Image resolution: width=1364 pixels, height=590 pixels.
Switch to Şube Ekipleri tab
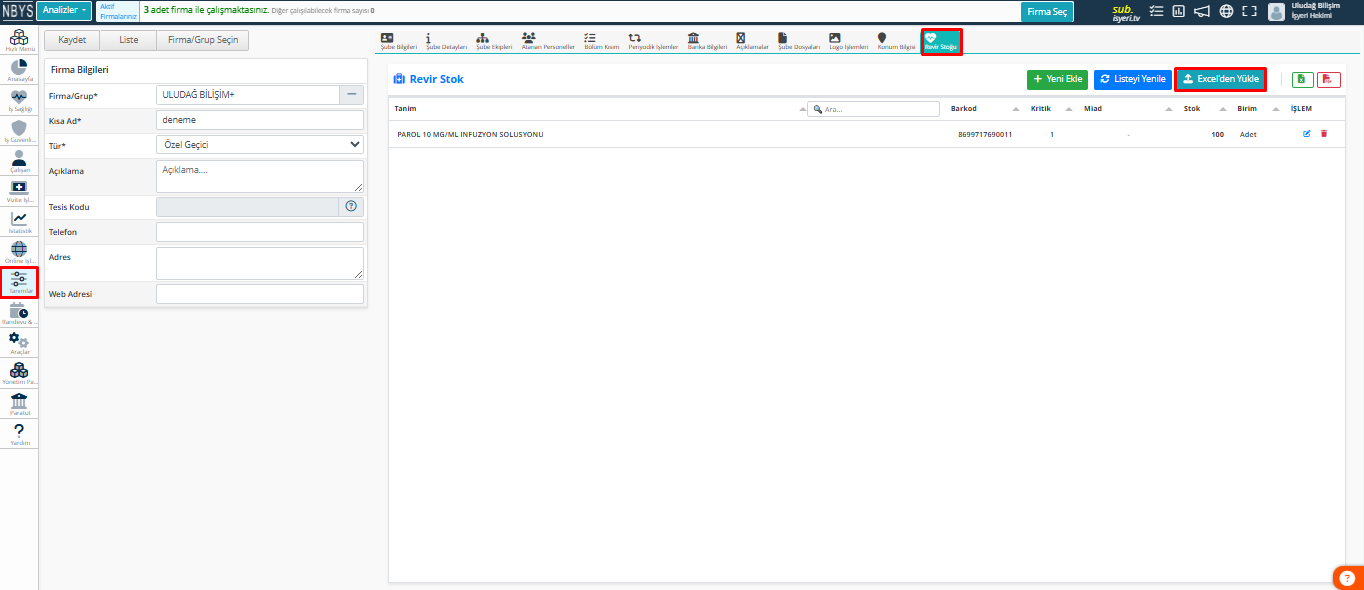coord(495,41)
